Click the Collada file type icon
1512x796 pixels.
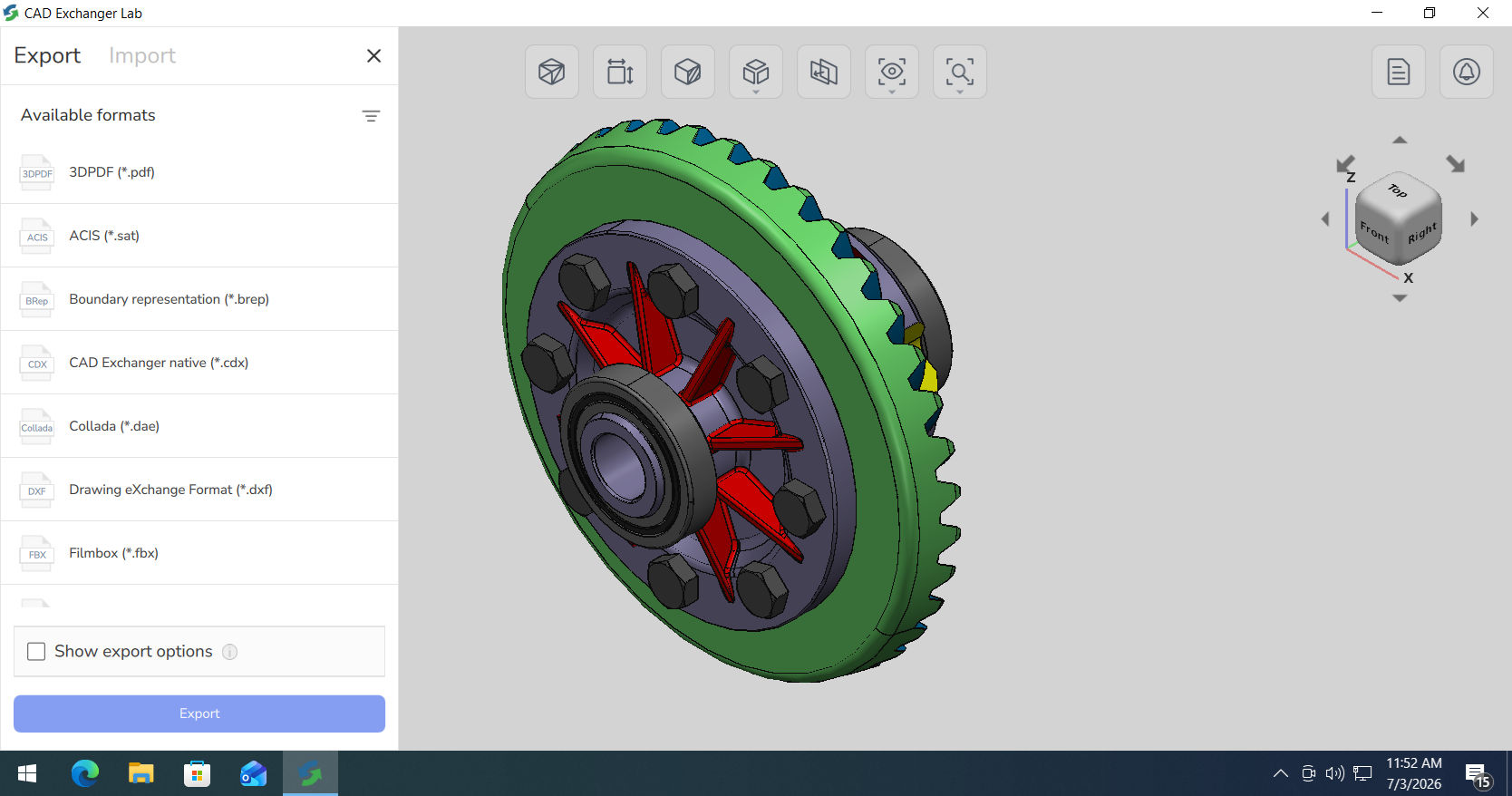tap(37, 426)
